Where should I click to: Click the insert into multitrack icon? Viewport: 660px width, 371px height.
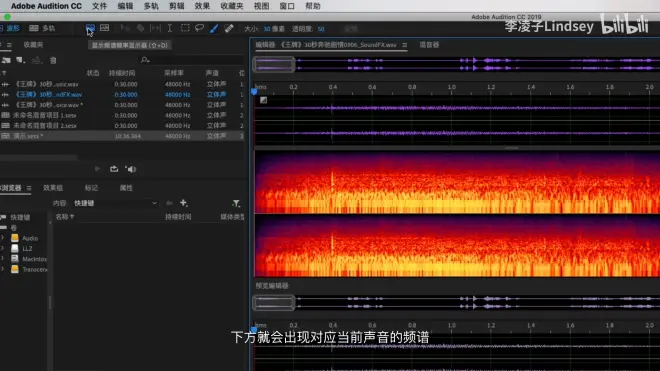37,60
